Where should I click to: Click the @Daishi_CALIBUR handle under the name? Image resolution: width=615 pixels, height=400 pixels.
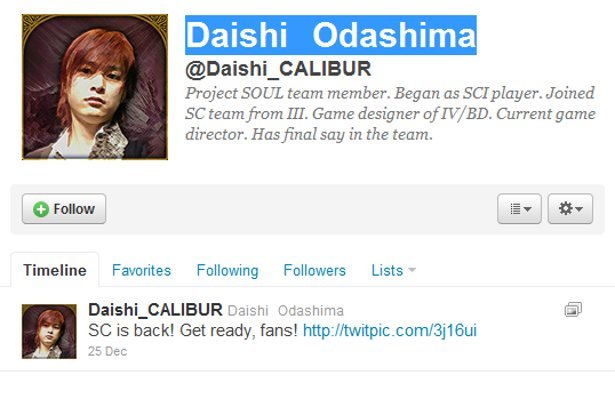(x=278, y=69)
